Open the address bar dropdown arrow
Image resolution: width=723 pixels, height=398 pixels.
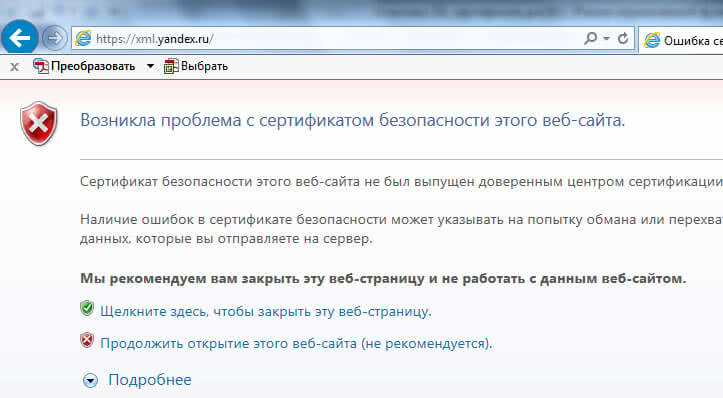pos(606,38)
